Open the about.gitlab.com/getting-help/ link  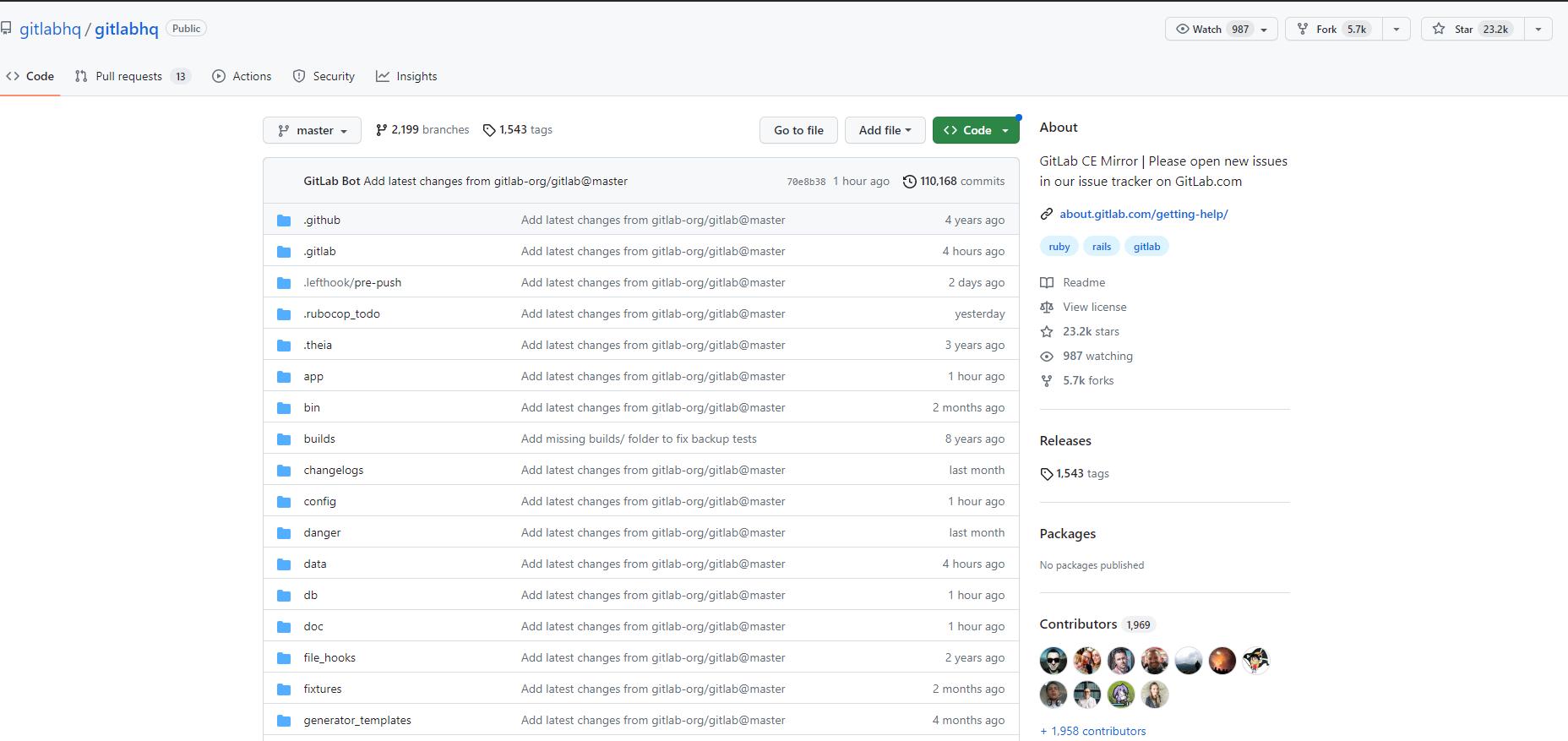pyautogui.click(x=1144, y=214)
